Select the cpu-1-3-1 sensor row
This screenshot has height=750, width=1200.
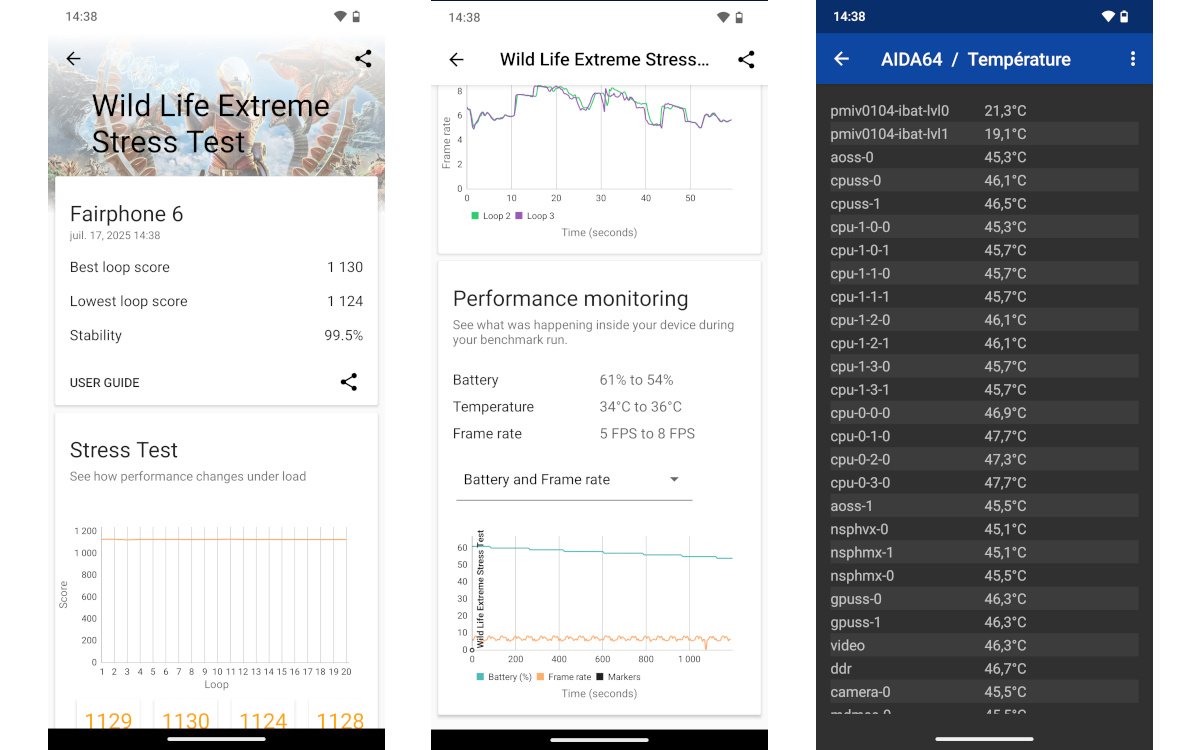(x=984, y=390)
